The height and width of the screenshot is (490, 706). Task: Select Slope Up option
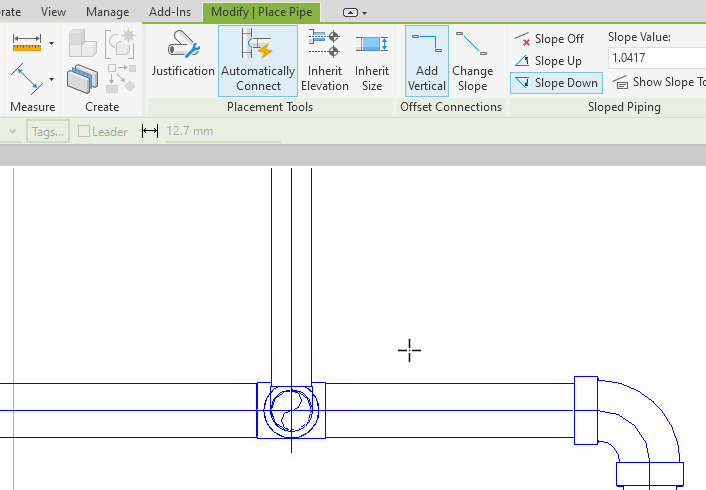548,61
